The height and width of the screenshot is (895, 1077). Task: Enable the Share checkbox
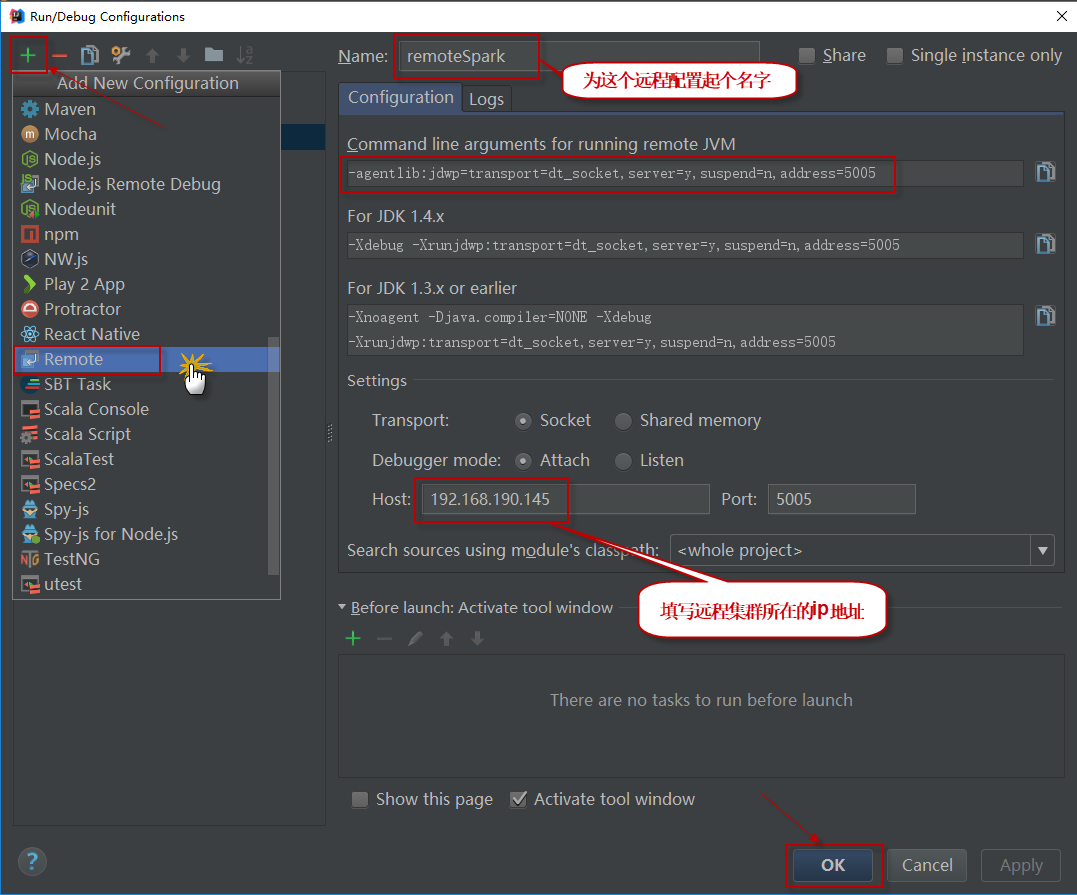(x=807, y=56)
